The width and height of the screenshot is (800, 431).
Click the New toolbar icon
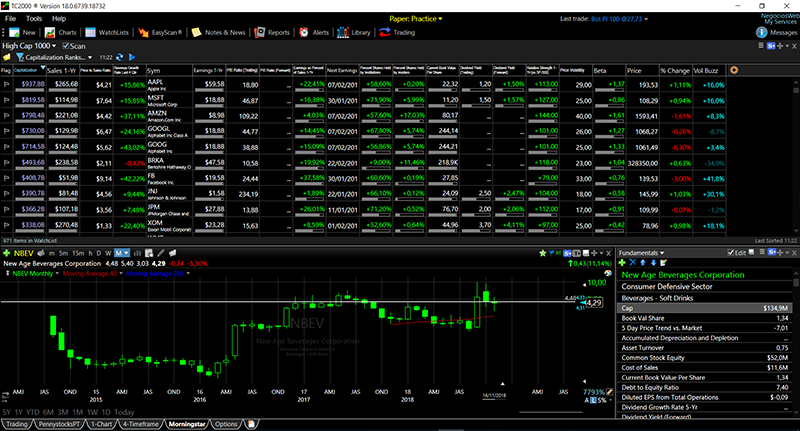[14, 33]
